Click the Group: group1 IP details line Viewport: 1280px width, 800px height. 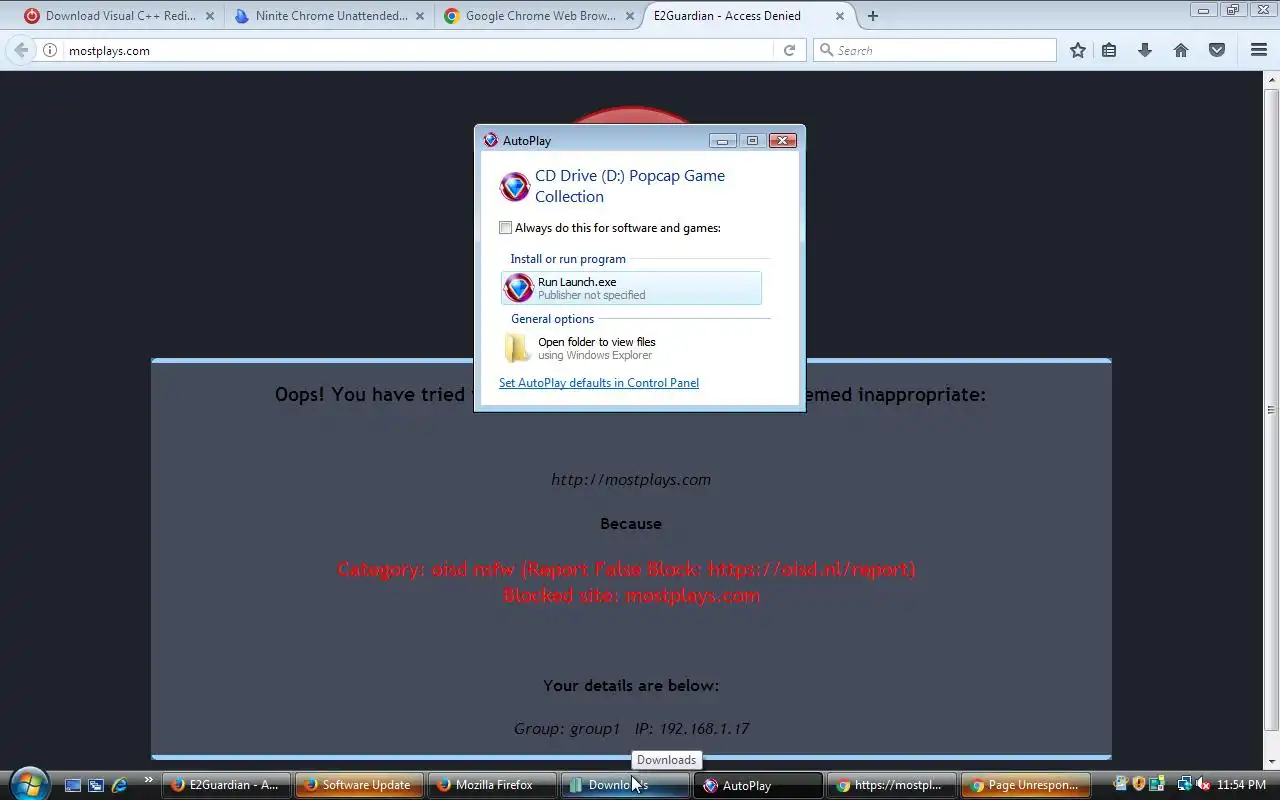[x=631, y=729]
